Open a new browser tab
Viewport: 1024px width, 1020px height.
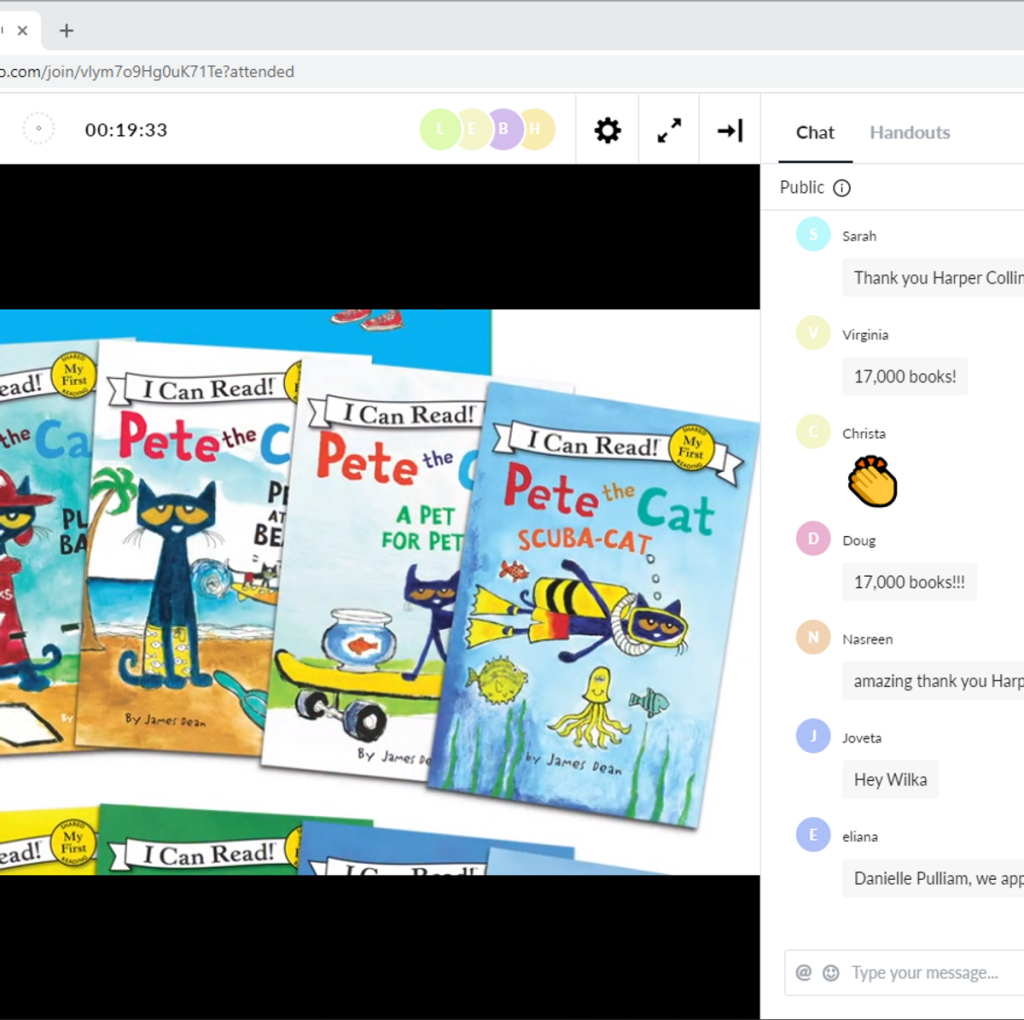click(x=66, y=30)
